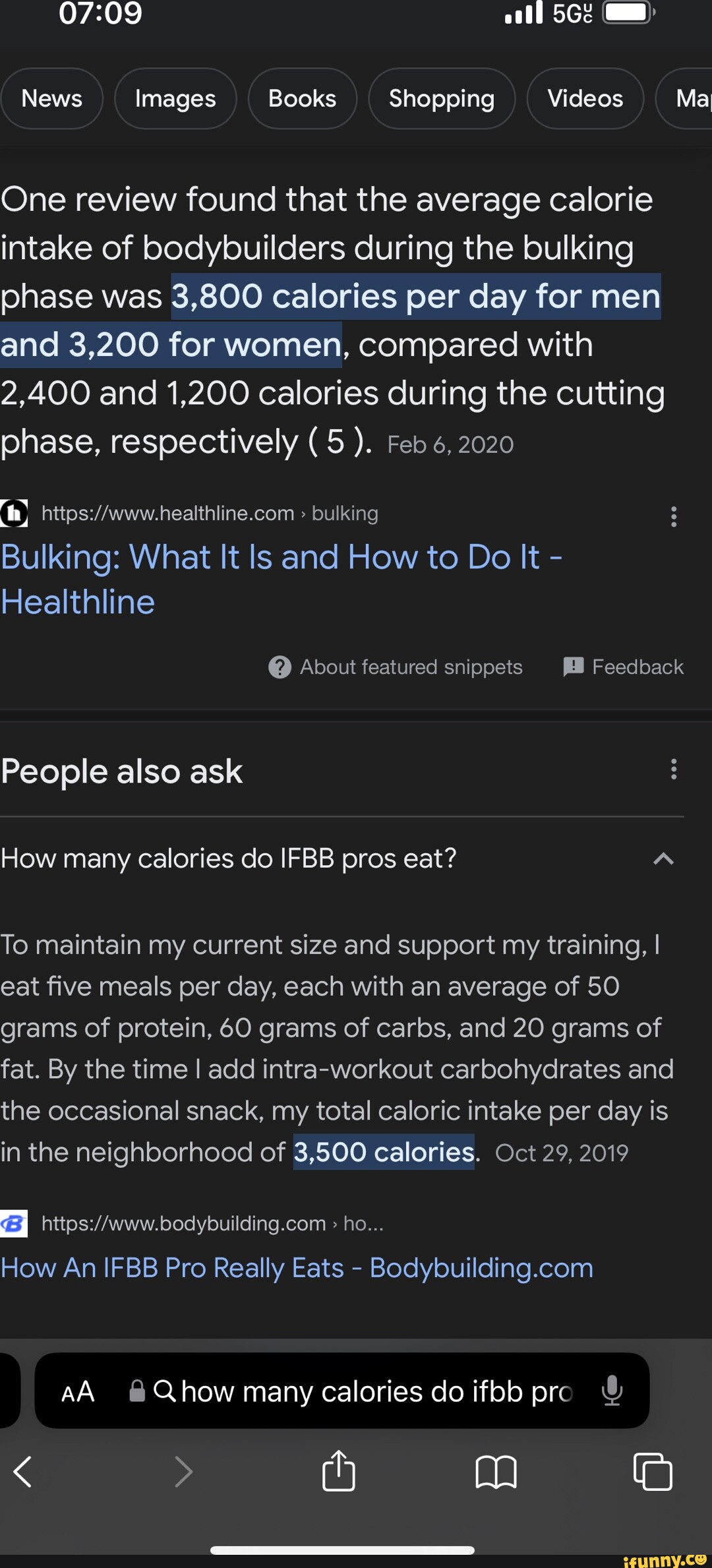Tap the microphone voice search icon
The image size is (712, 1568).
(612, 1391)
